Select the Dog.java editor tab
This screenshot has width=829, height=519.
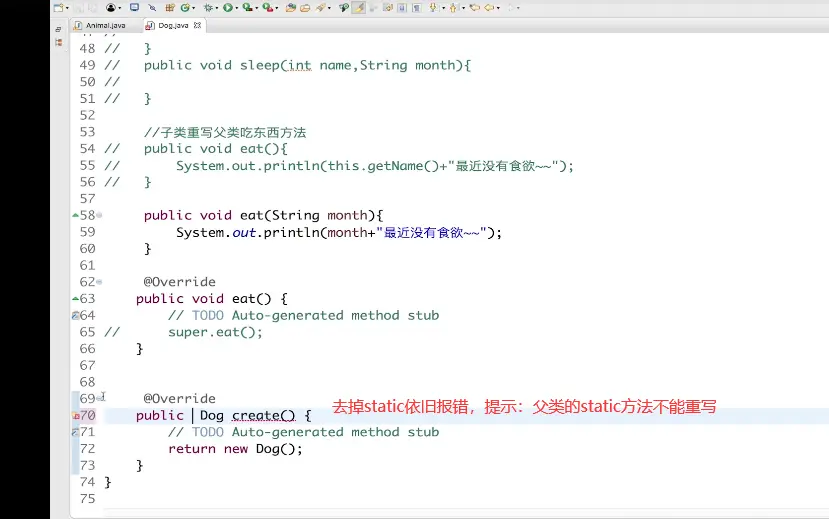[170, 25]
